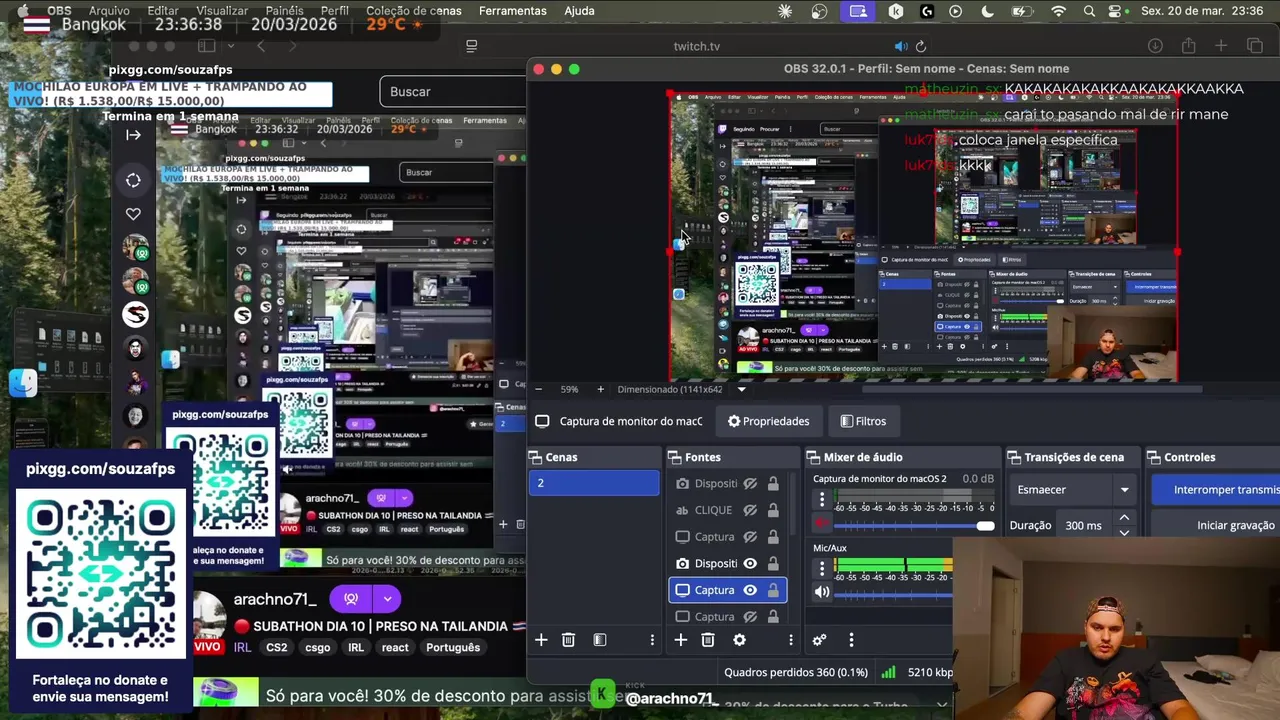
Task: Open the Visualizar menu
Action: [221, 11]
